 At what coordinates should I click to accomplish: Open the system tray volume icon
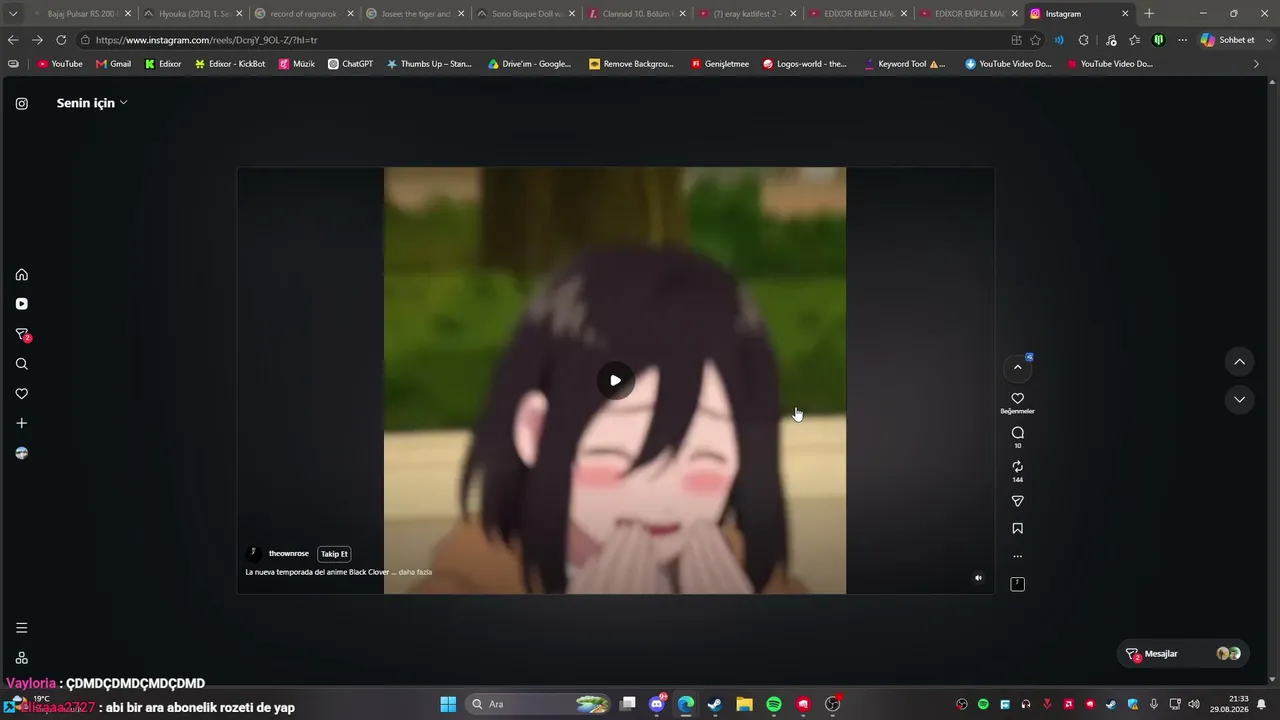tap(1193, 704)
